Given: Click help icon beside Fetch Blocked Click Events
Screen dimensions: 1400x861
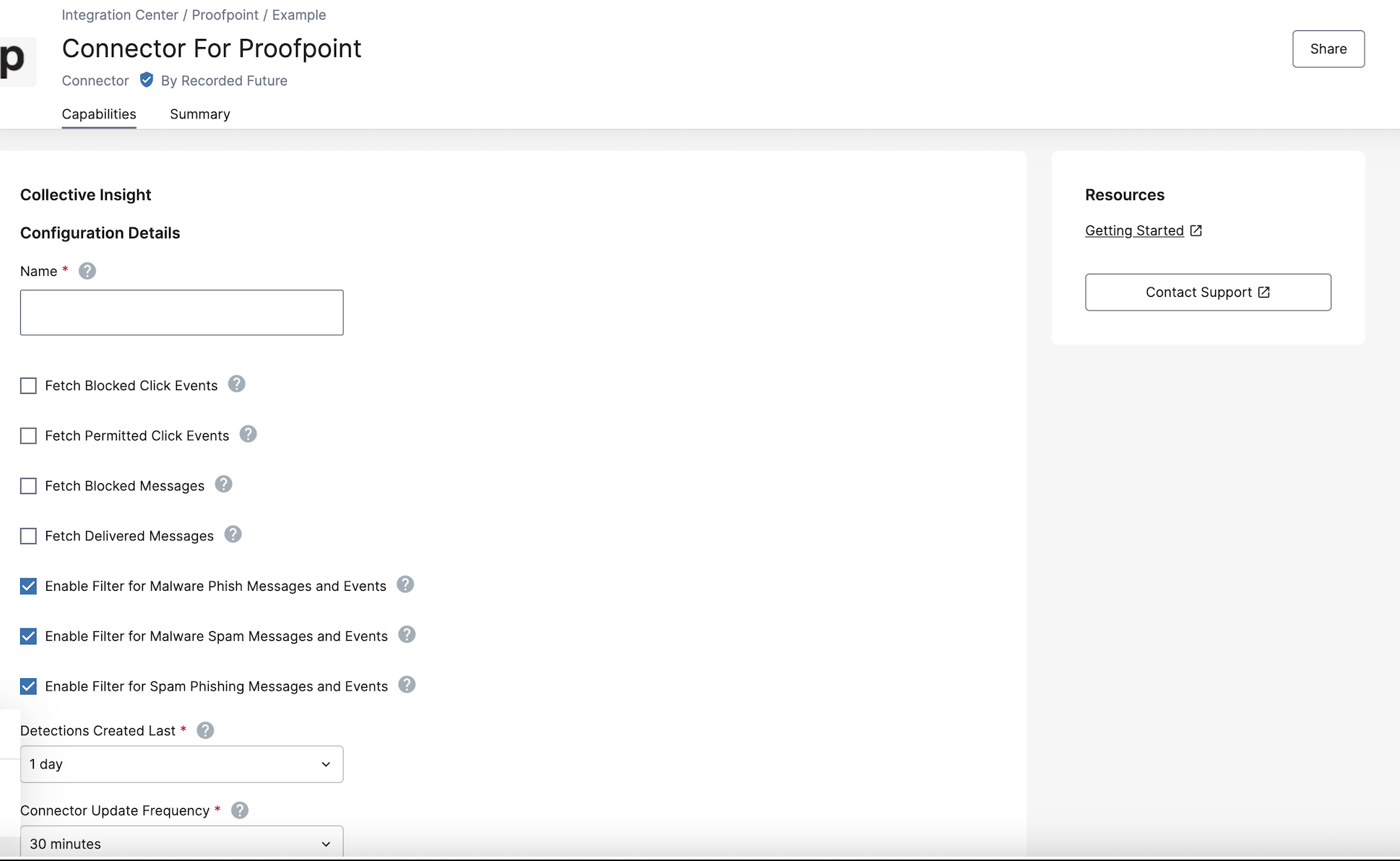Looking at the screenshot, I should click(237, 384).
